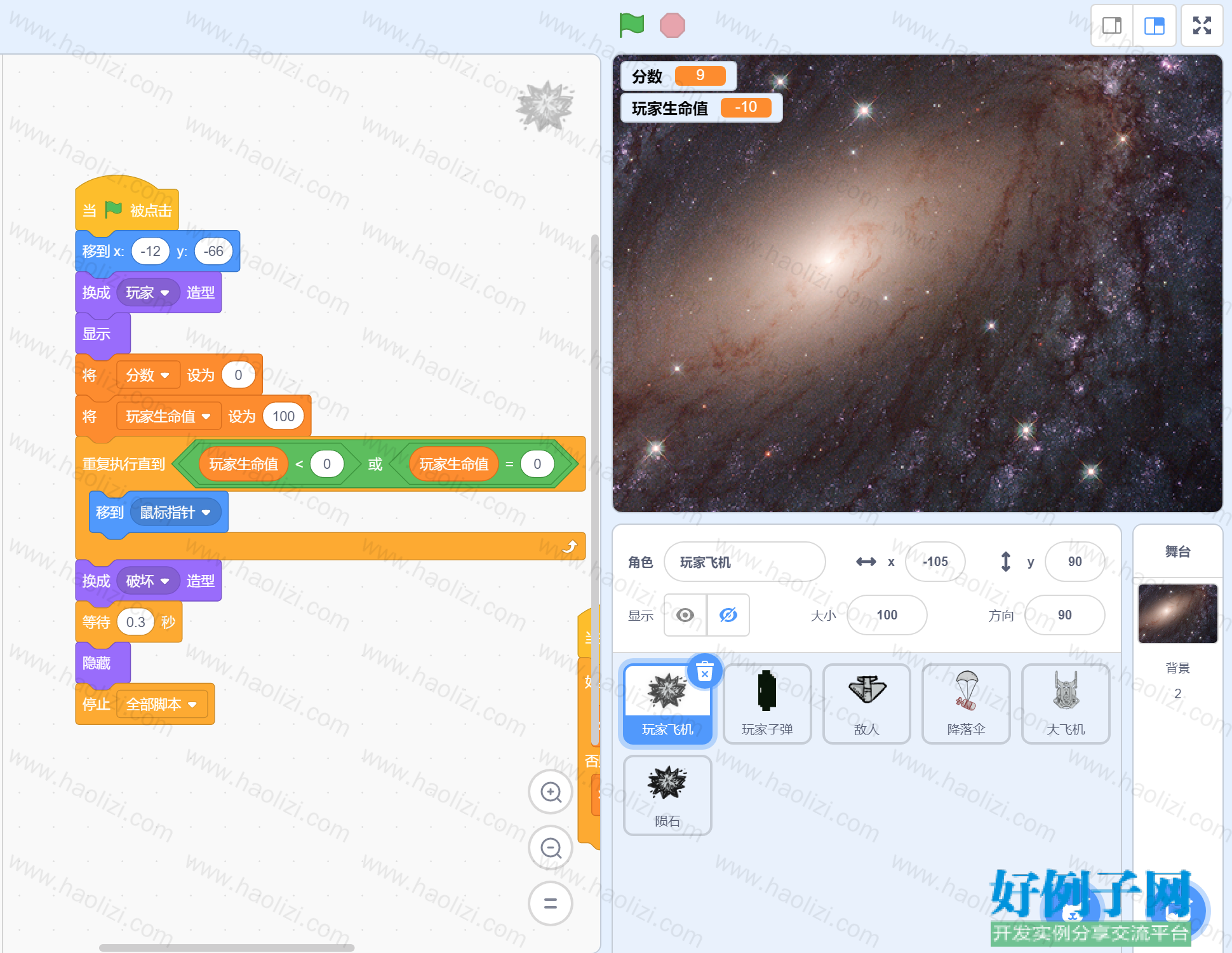Click the 玩家生命值 variable monitor on stage
The height and width of the screenshot is (953, 1232).
pos(701,108)
